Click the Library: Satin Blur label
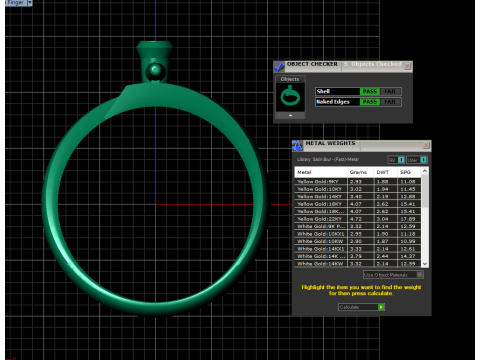This screenshot has height=360, width=480. click(x=328, y=160)
